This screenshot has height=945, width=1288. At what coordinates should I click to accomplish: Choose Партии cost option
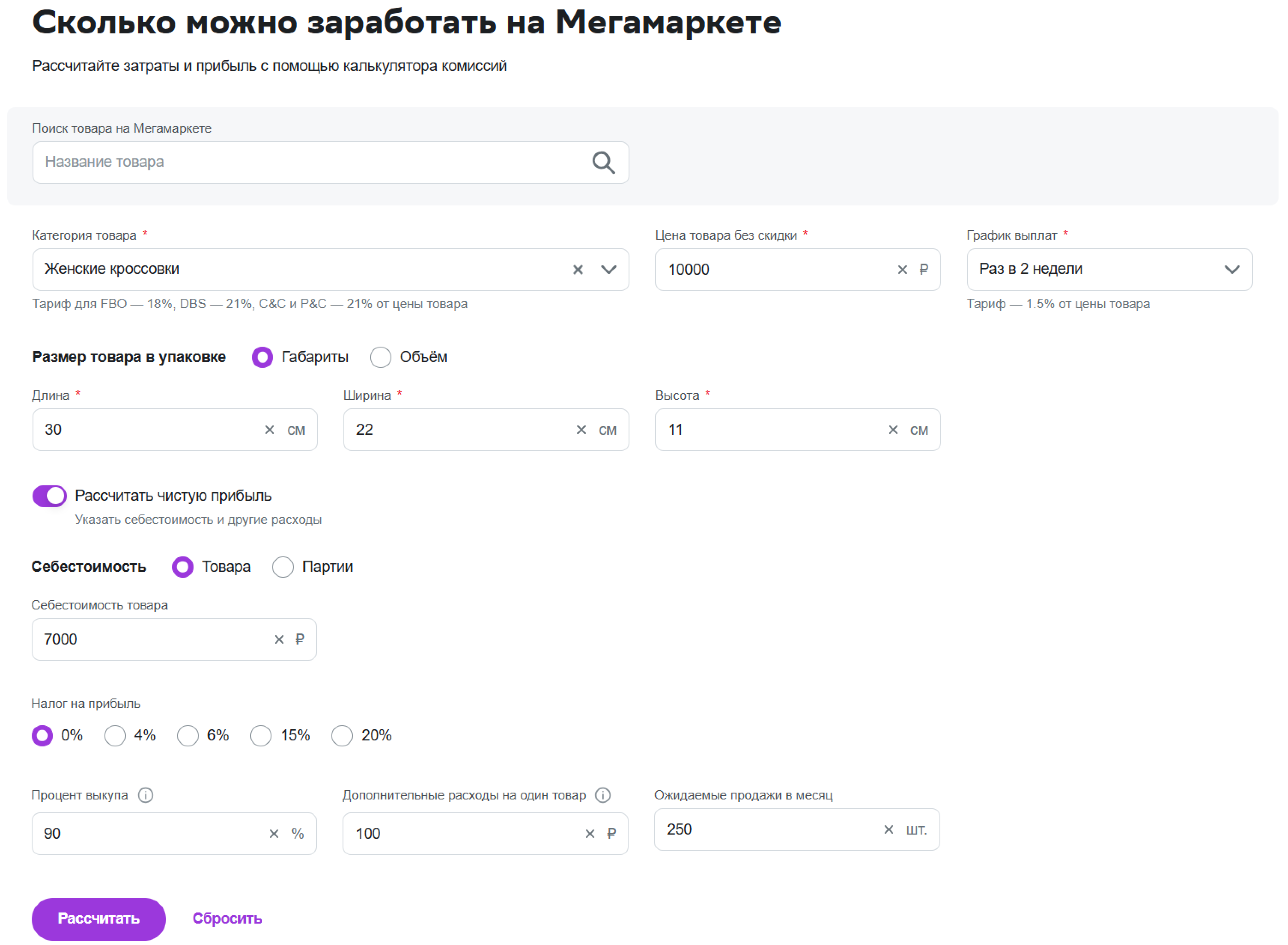pos(283,567)
